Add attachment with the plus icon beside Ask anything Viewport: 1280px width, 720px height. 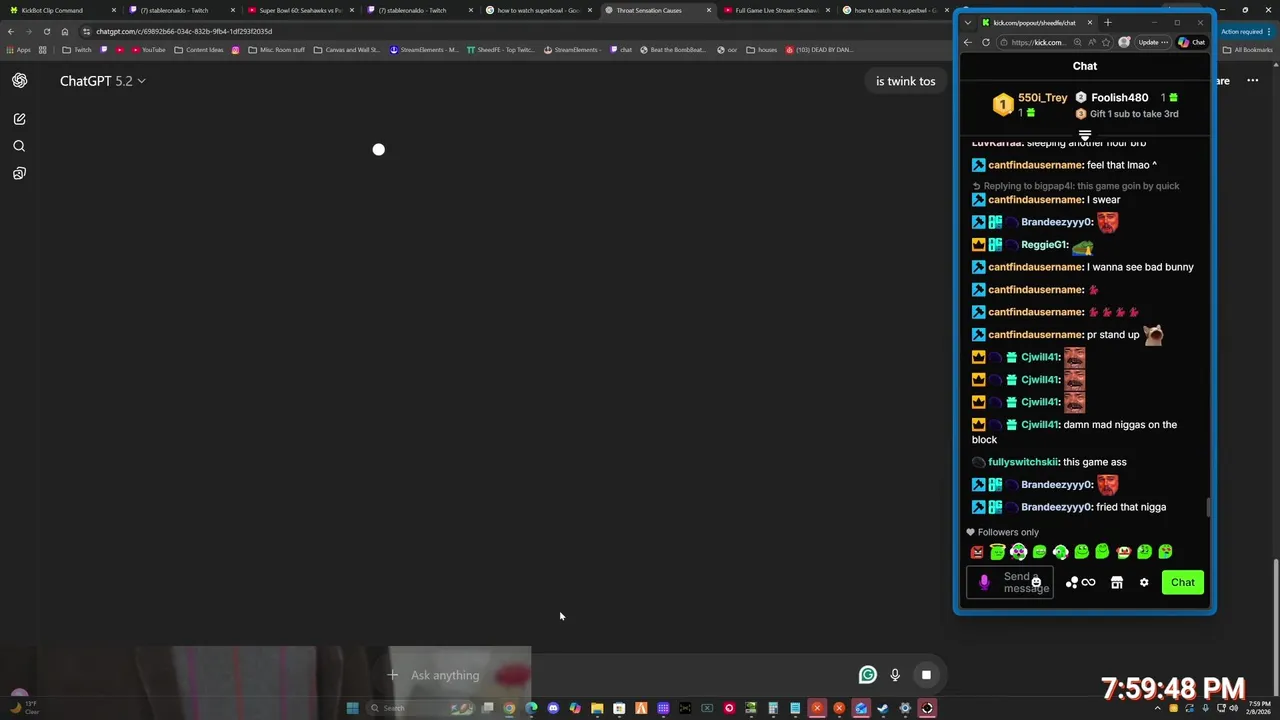pyautogui.click(x=392, y=675)
